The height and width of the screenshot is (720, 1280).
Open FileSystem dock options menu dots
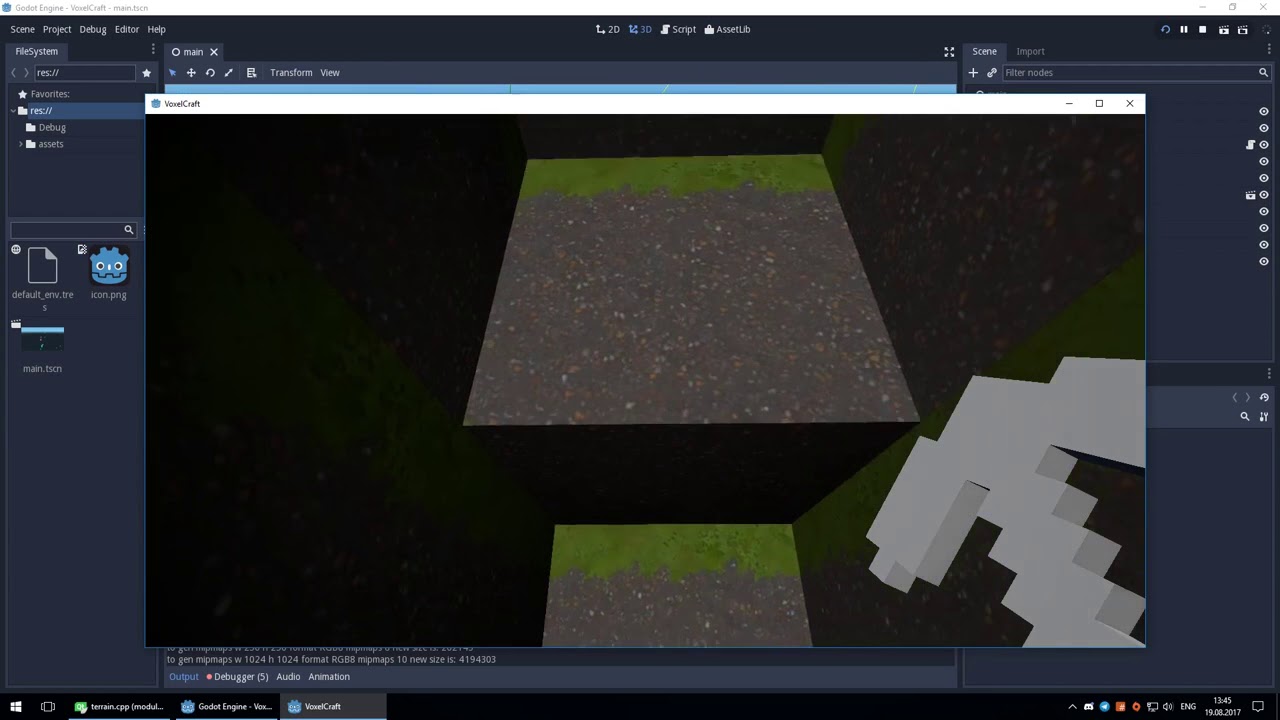[153, 48]
